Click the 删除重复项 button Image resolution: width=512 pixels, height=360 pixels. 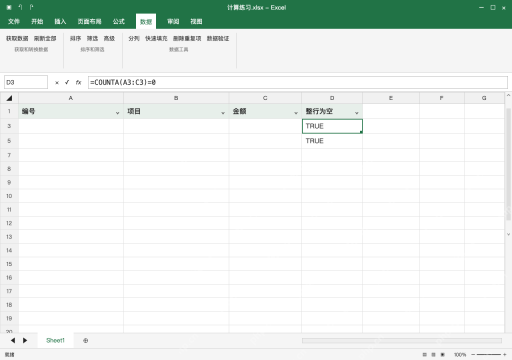(187, 38)
